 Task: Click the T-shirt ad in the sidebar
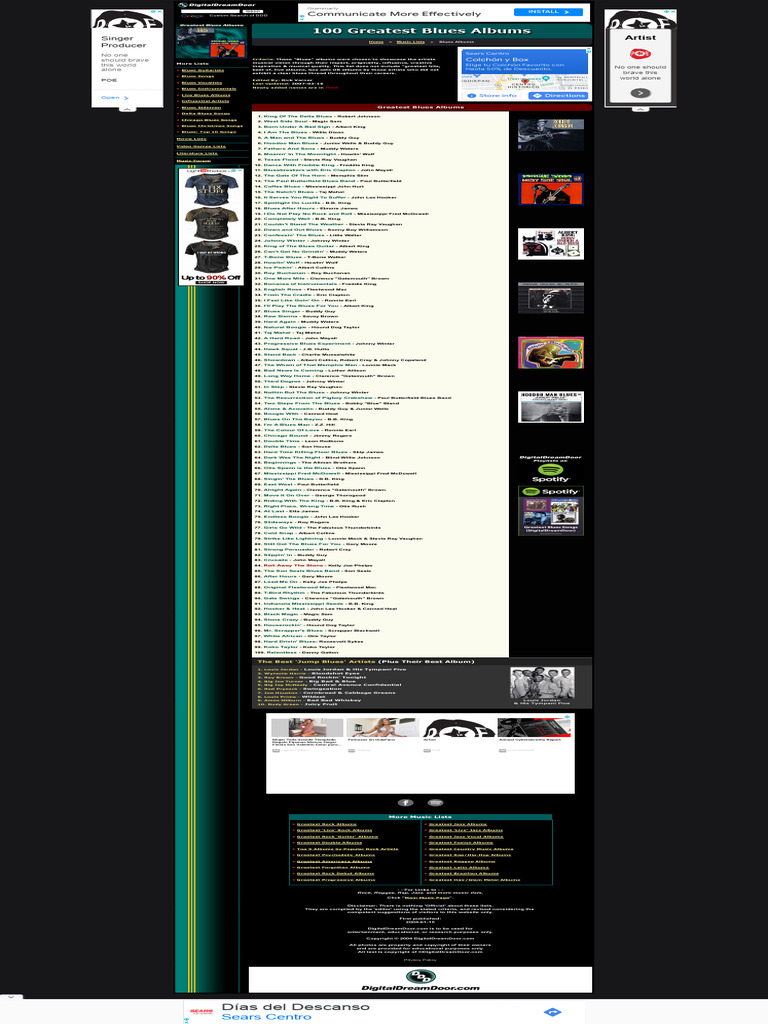(x=211, y=226)
